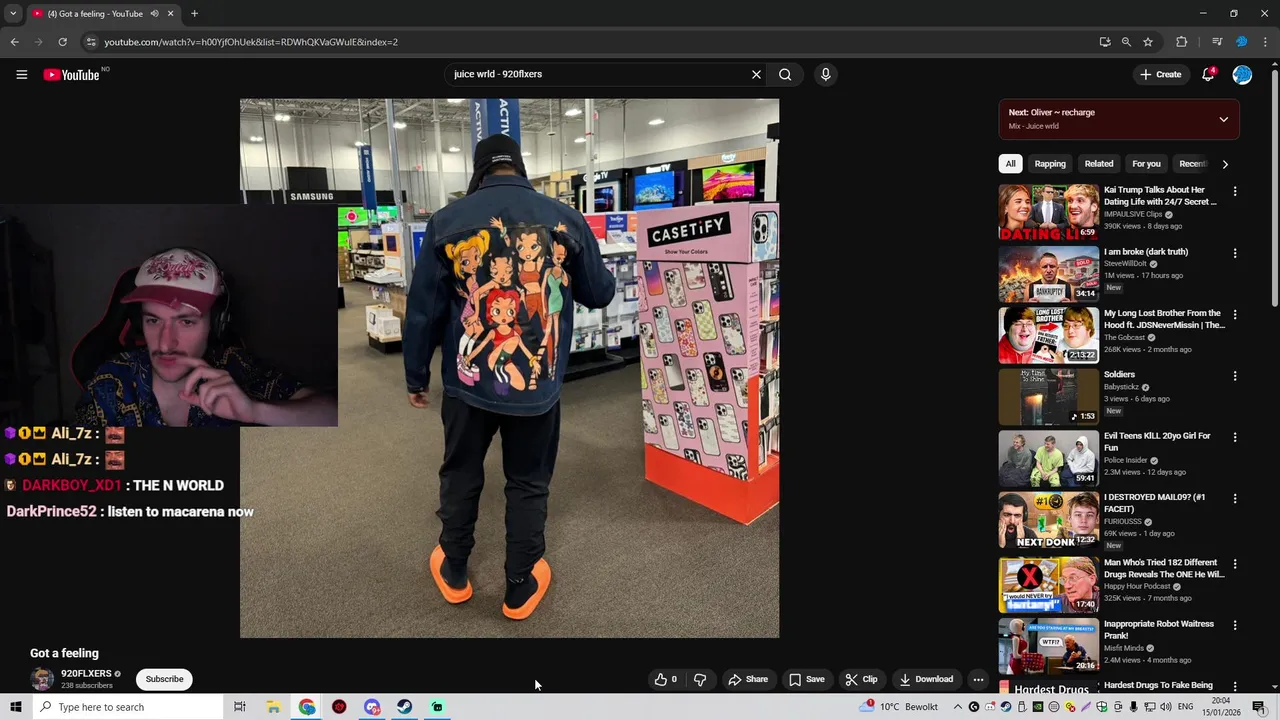Click the microphone icon in system tray
The height and width of the screenshot is (720, 1280).
1133,707
